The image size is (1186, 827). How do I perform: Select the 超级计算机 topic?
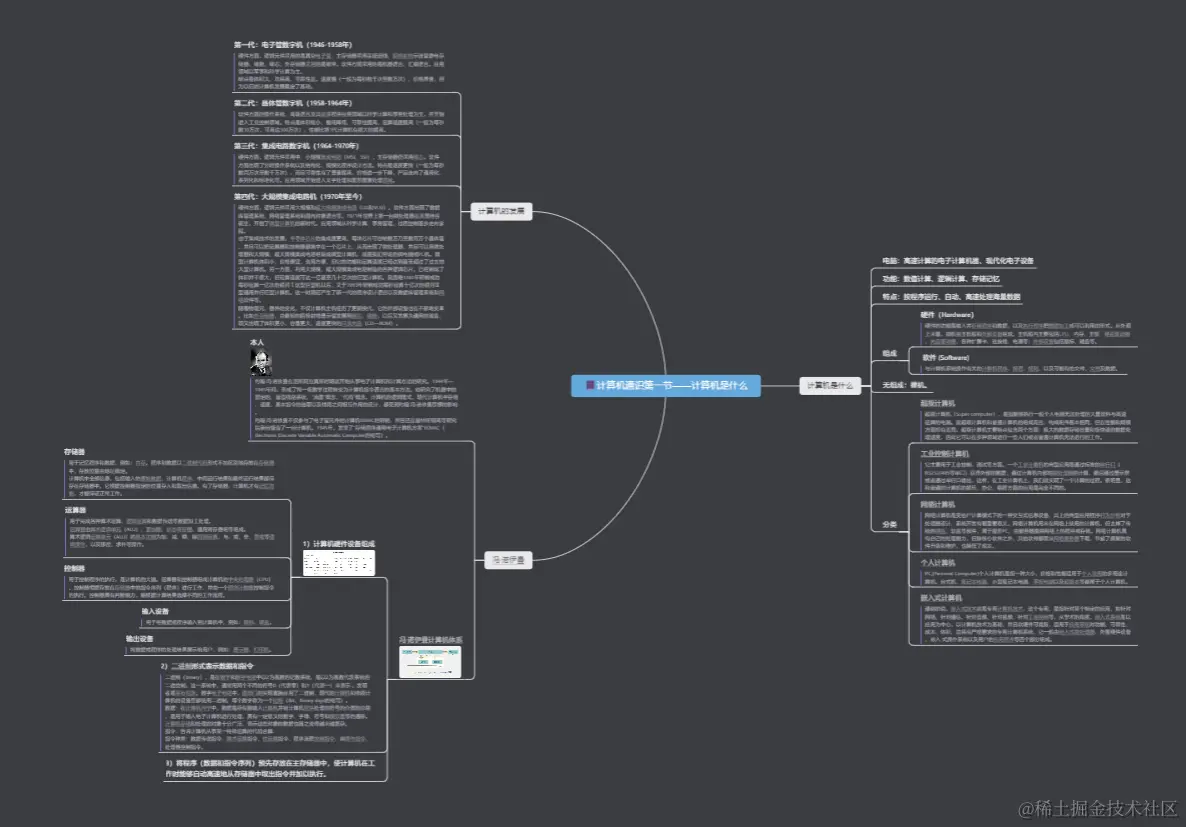[937, 403]
